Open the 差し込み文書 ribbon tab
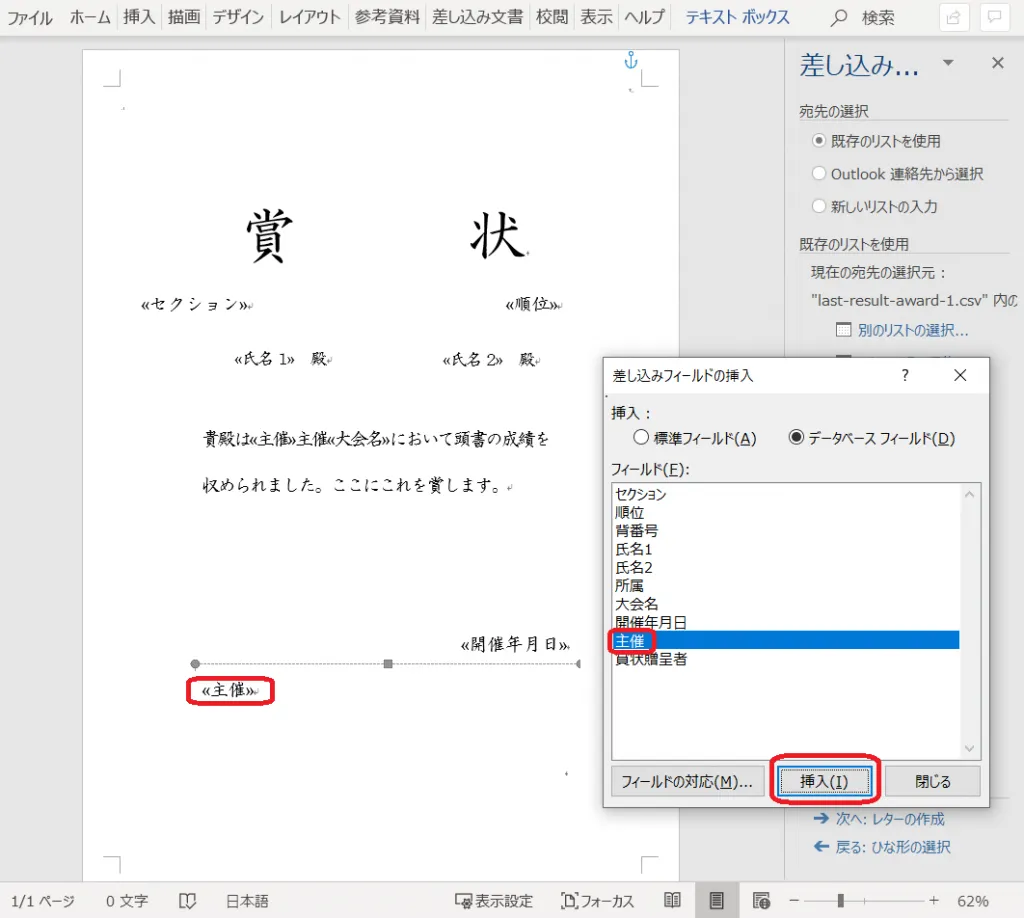The image size is (1024, 918). click(x=477, y=17)
